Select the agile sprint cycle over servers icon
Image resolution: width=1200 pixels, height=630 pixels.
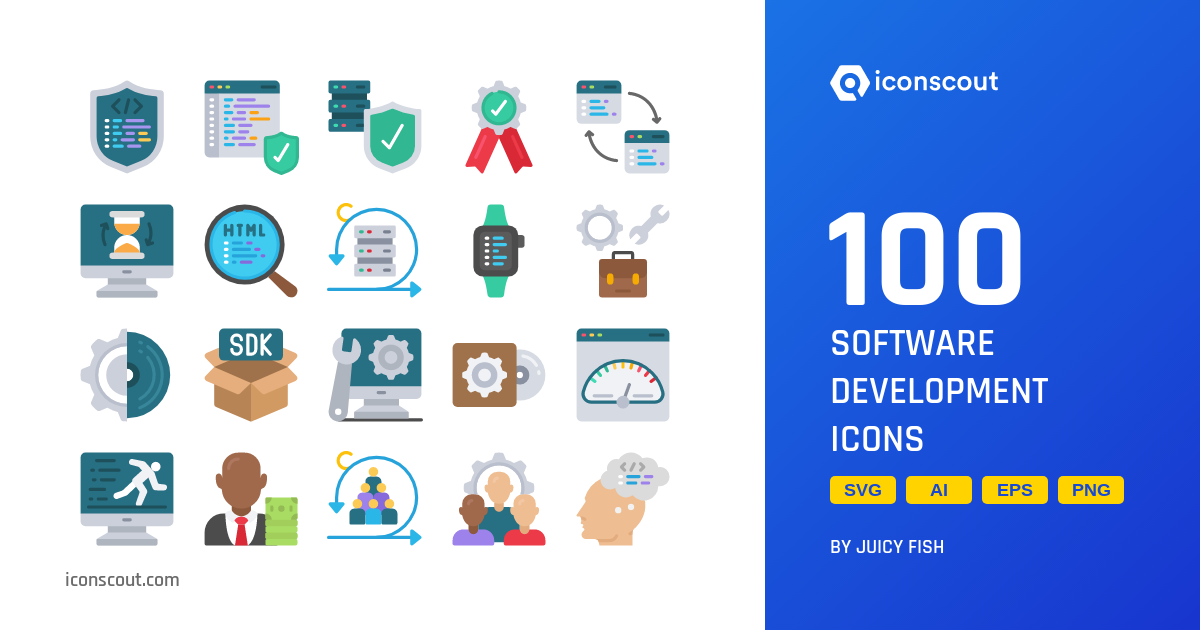pos(375,250)
